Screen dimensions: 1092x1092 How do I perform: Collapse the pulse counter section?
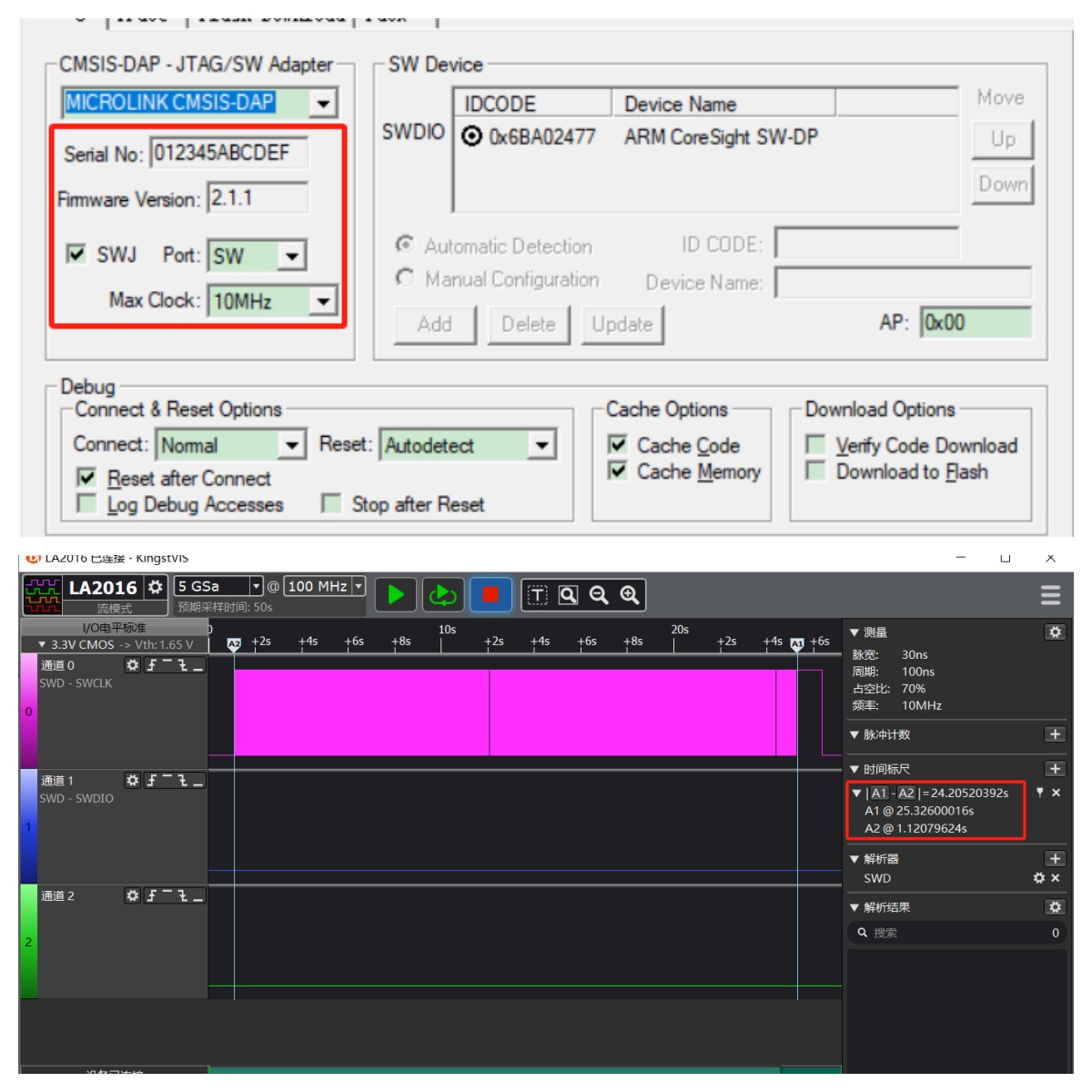pos(854,734)
